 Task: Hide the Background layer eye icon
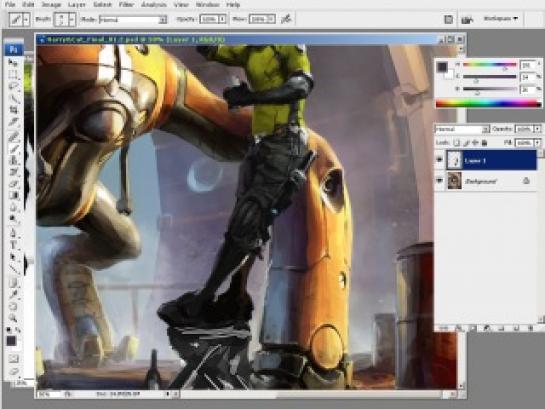(x=440, y=181)
